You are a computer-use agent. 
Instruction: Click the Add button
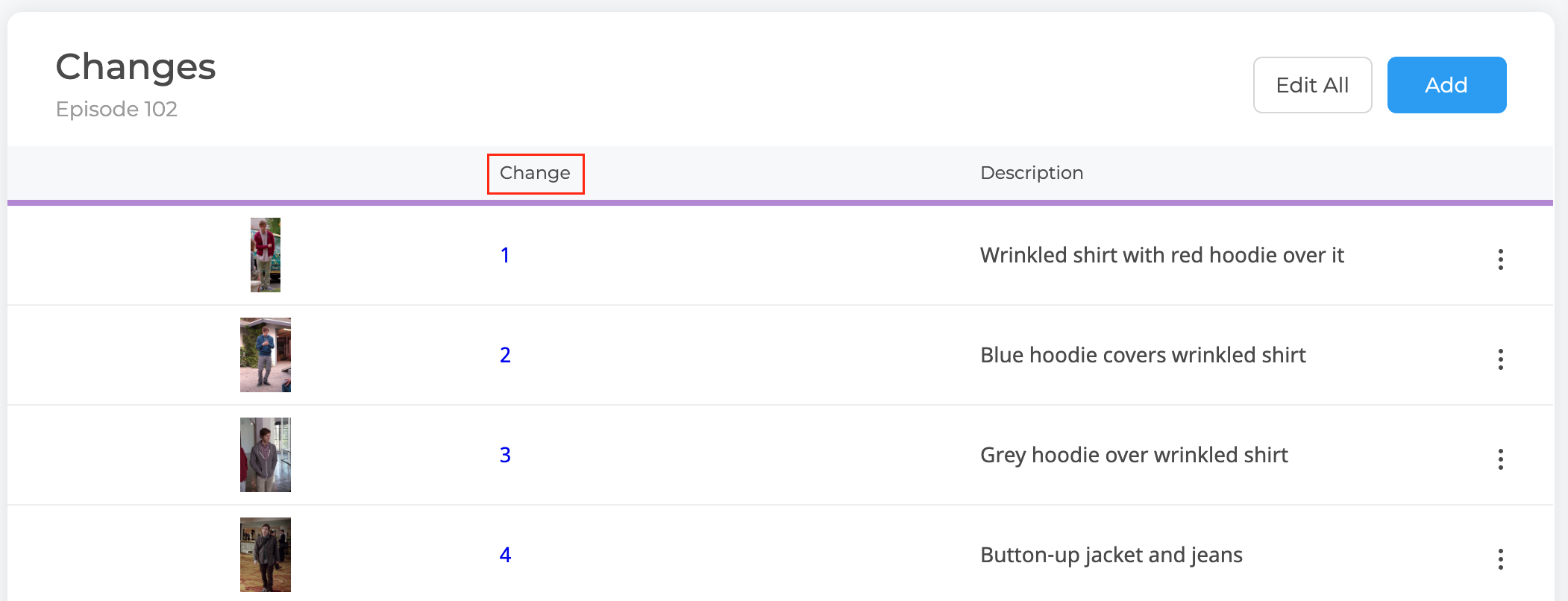[x=1446, y=85]
